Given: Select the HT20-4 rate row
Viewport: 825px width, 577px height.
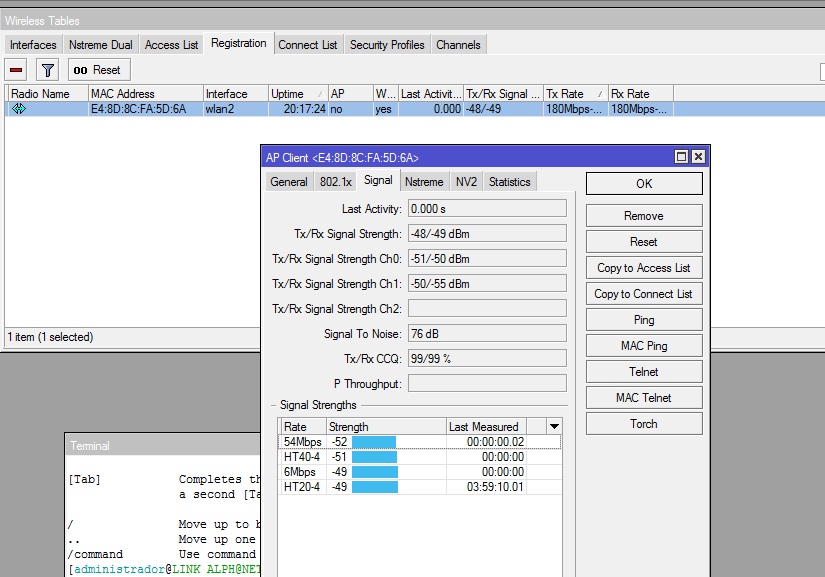Looking at the screenshot, I should pos(302,487).
